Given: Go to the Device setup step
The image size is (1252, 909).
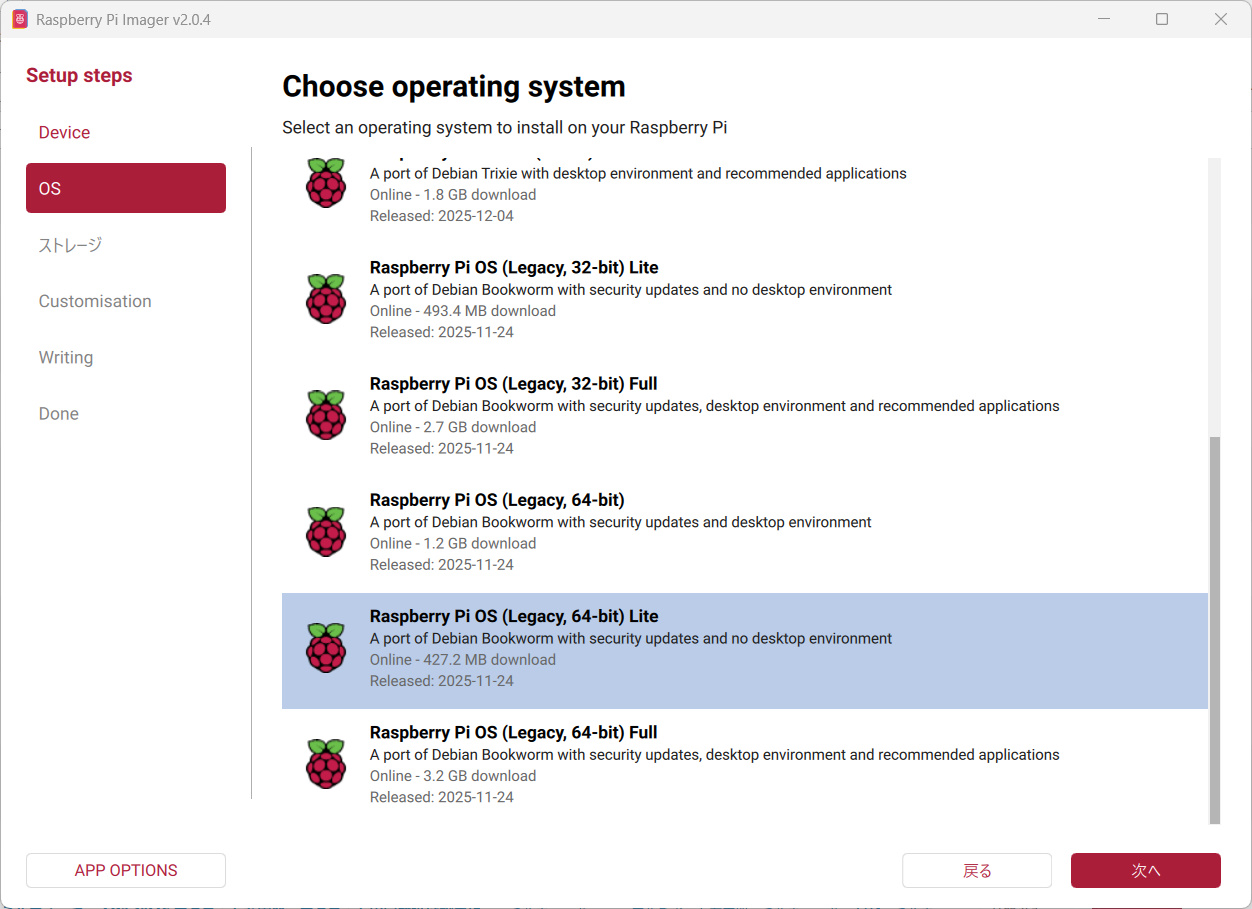Looking at the screenshot, I should coord(64,132).
